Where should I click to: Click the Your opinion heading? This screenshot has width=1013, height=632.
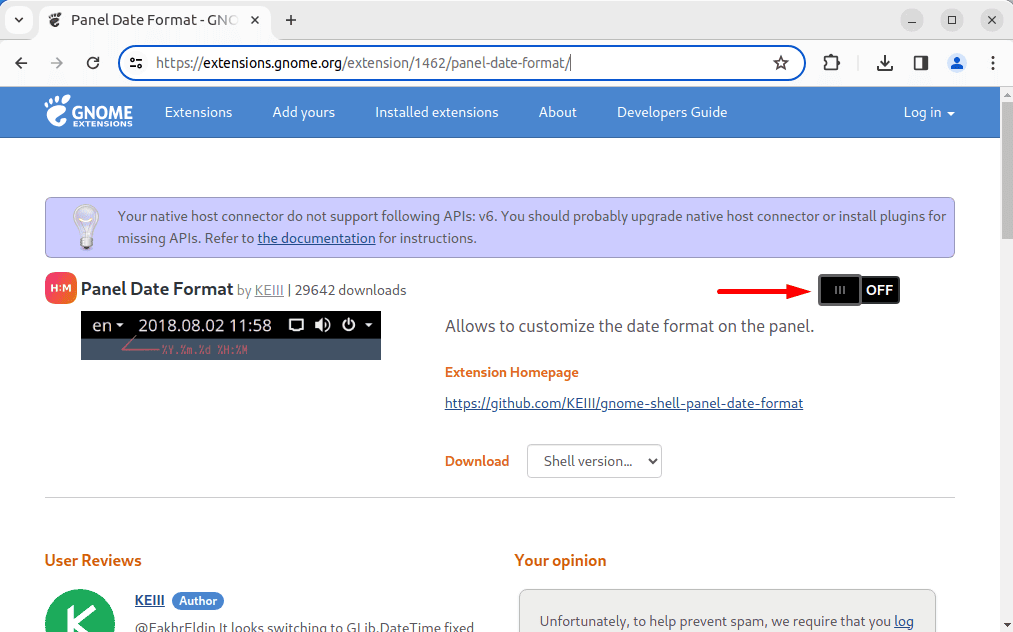pyautogui.click(x=560, y=560)
